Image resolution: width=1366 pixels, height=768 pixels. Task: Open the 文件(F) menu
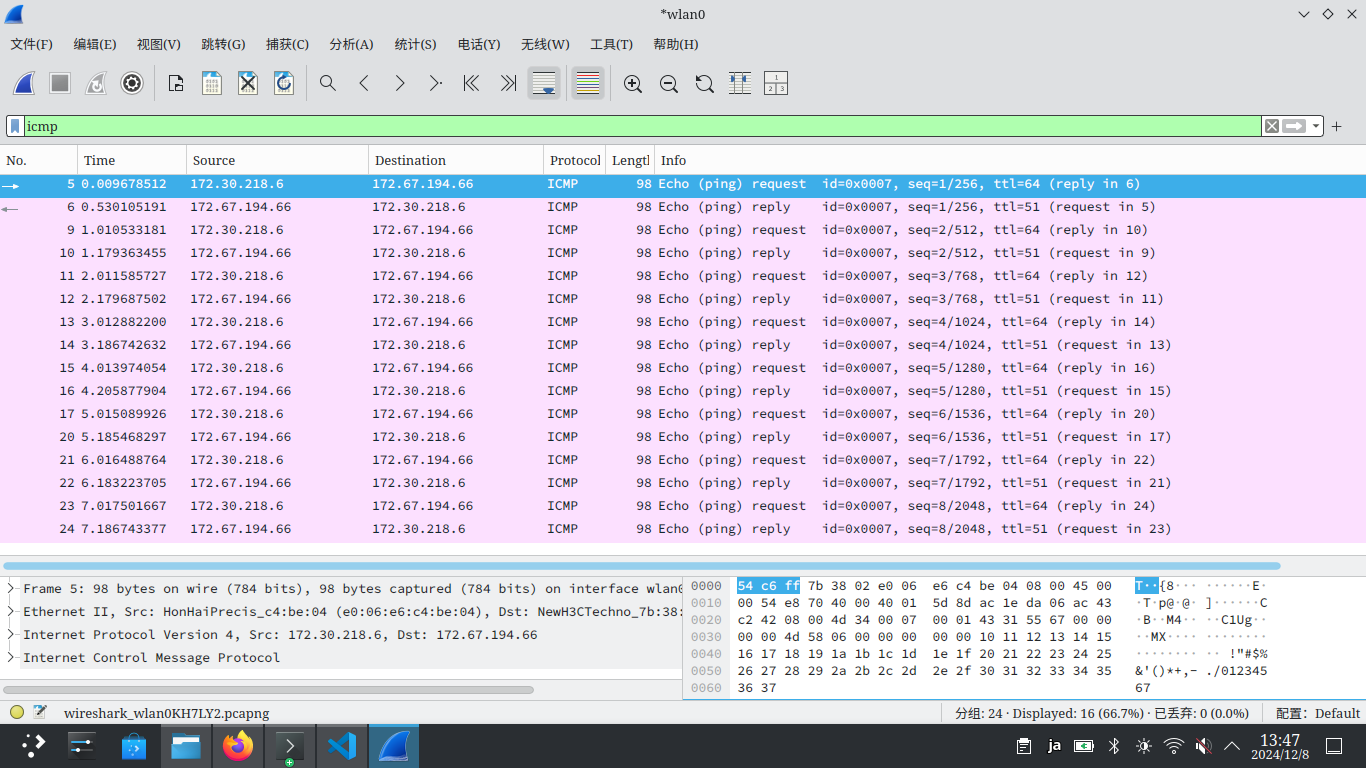[31, 44]
